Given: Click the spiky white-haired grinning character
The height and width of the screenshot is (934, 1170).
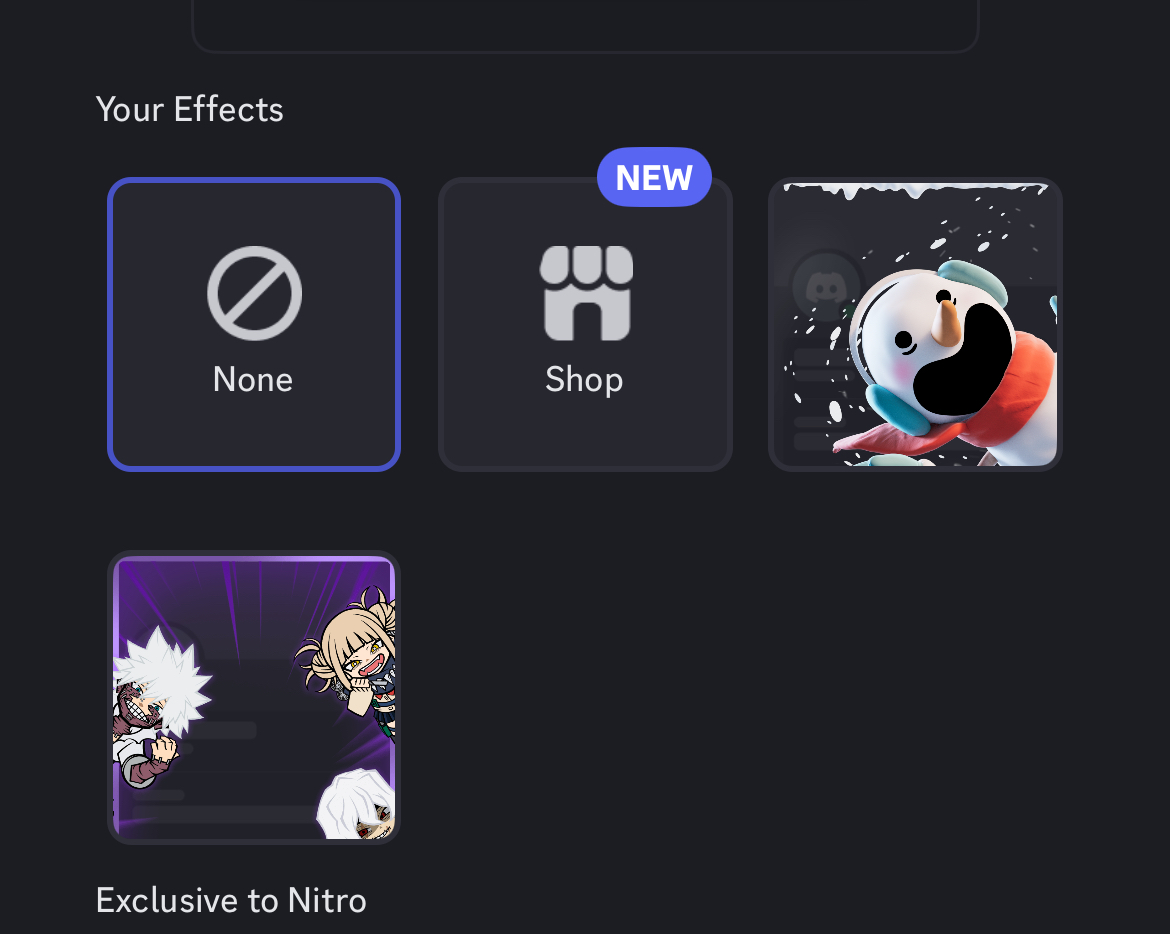Looking at the screenshot, I should (159, 705).
